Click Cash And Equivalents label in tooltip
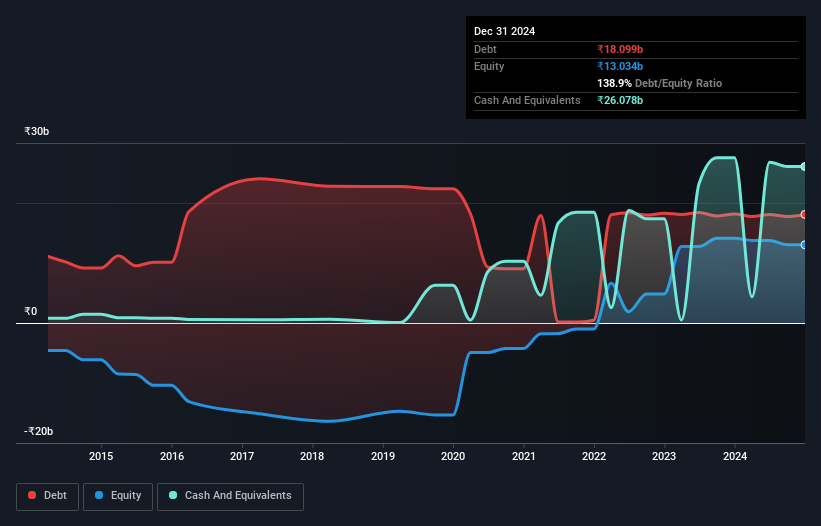Viewport: 821px width, 526px height. coord(527,100)
